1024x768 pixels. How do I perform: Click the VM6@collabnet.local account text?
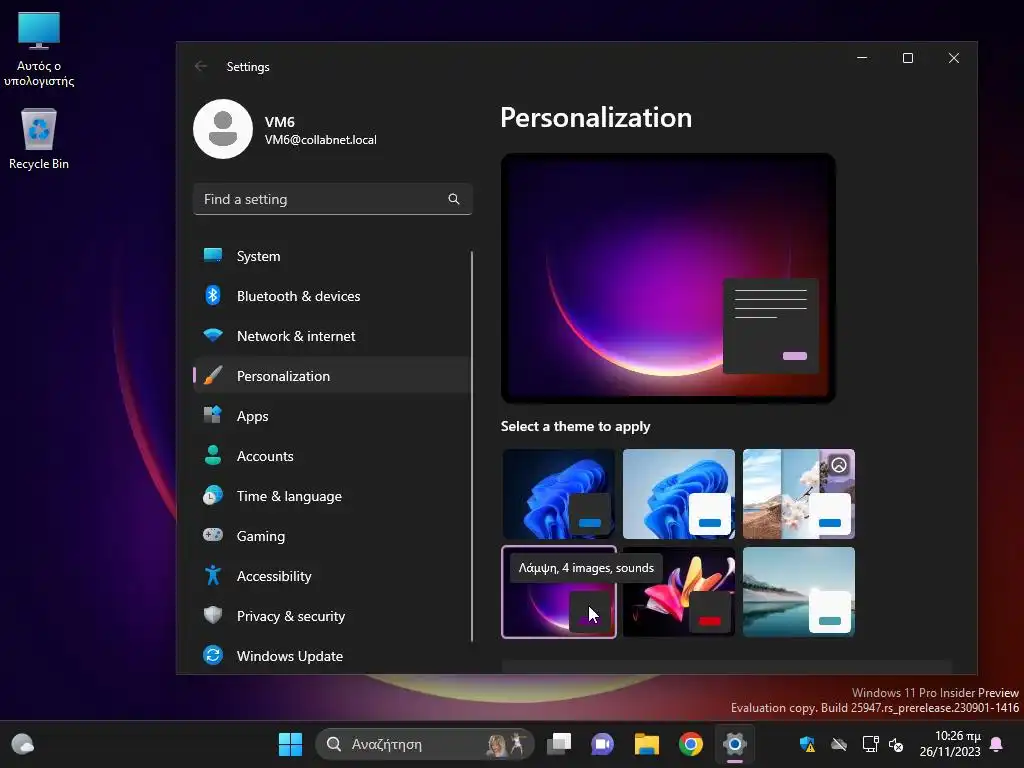click(320, 140)
